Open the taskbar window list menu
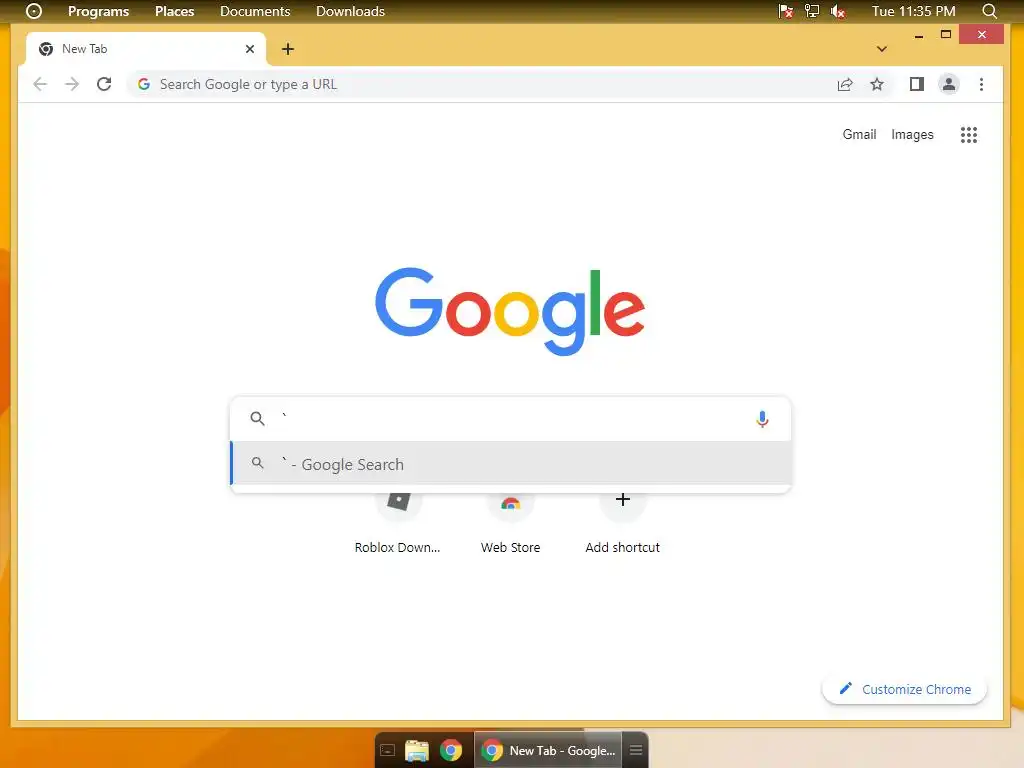The width and height of the screenshot is (1024, 768). [x=635, y=750]
